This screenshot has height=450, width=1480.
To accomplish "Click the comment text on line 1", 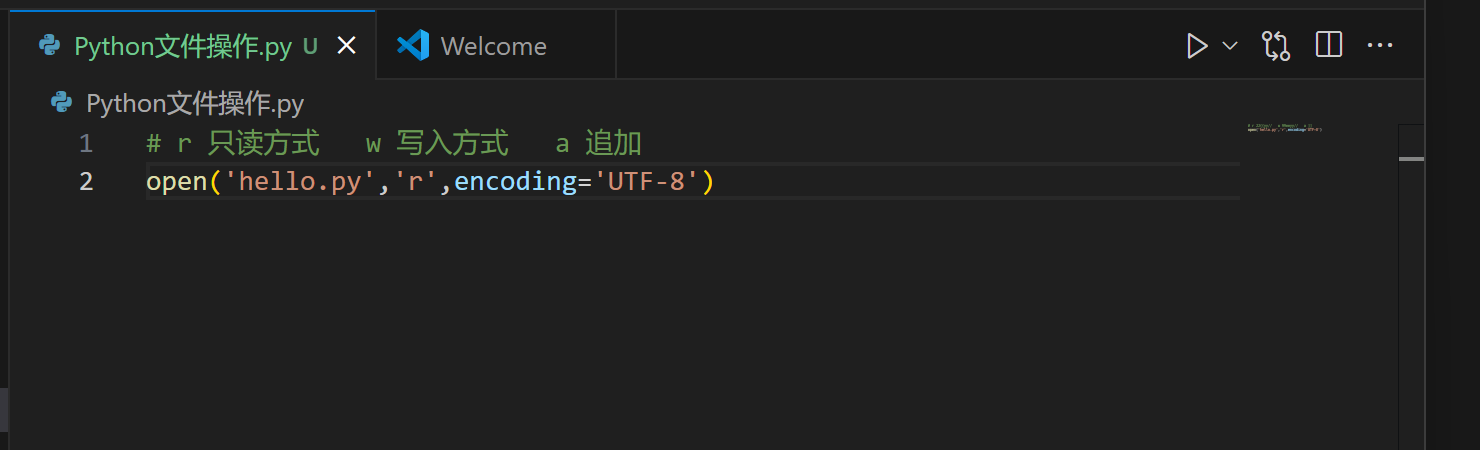I will click(394, 144).
